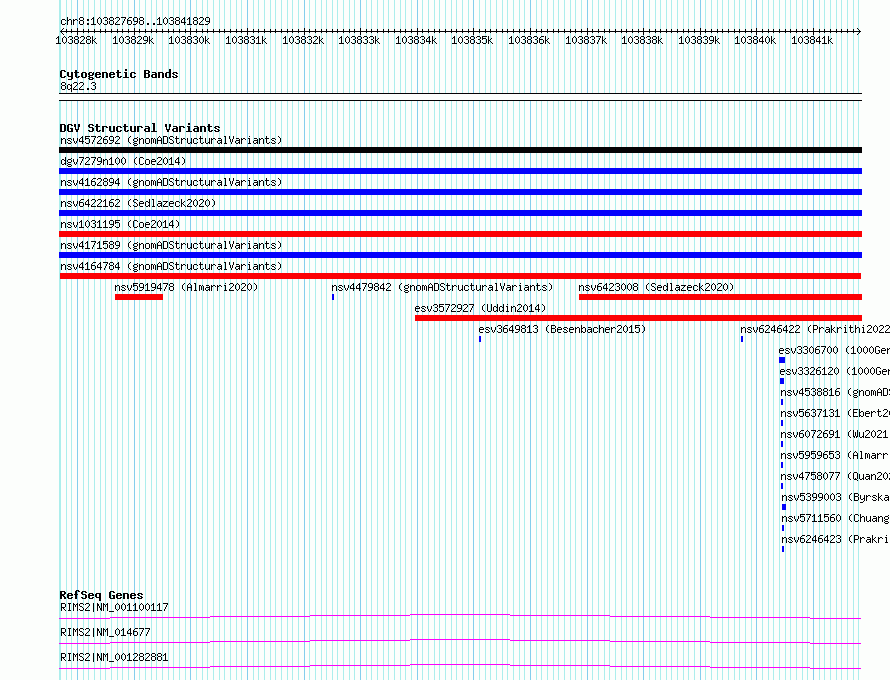Open the nsv5637131 variant label
This screenshot has height=680, width=890.
click(835, 413)
